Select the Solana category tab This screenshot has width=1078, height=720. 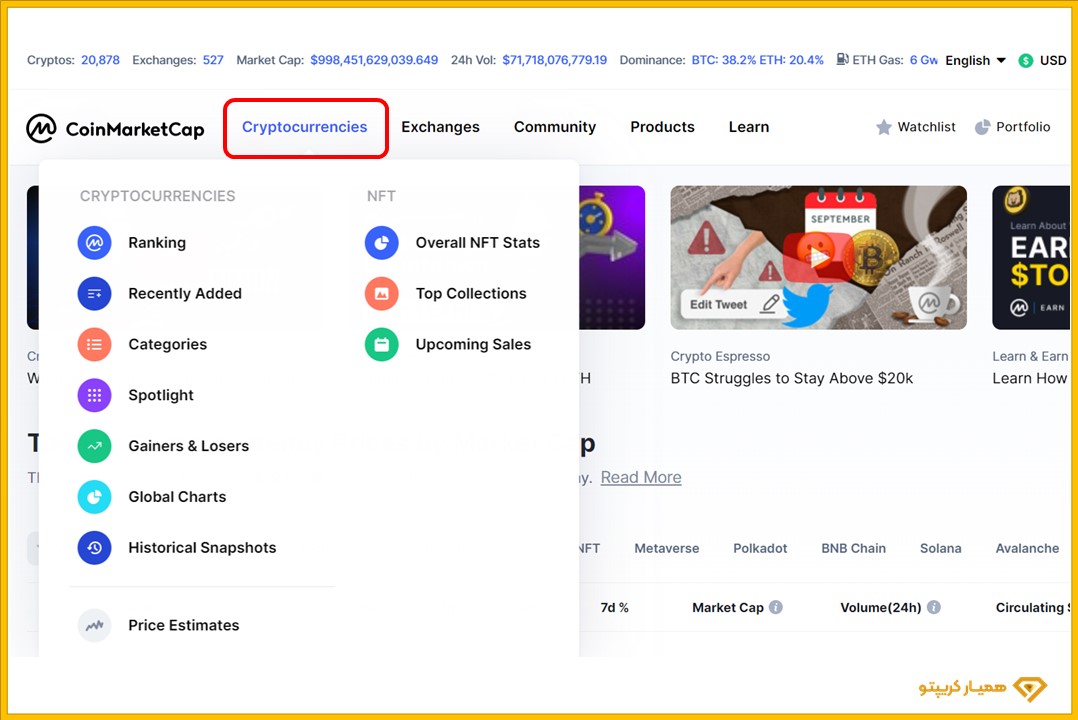point(940,549)
